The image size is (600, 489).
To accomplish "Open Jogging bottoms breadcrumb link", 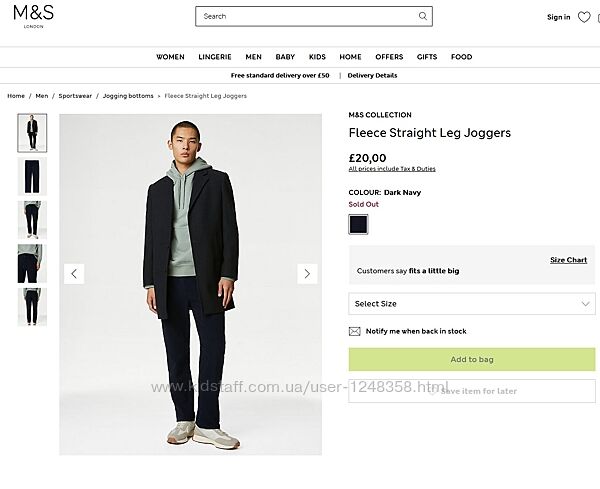I will pyautogui.click(x=128, y=96).
